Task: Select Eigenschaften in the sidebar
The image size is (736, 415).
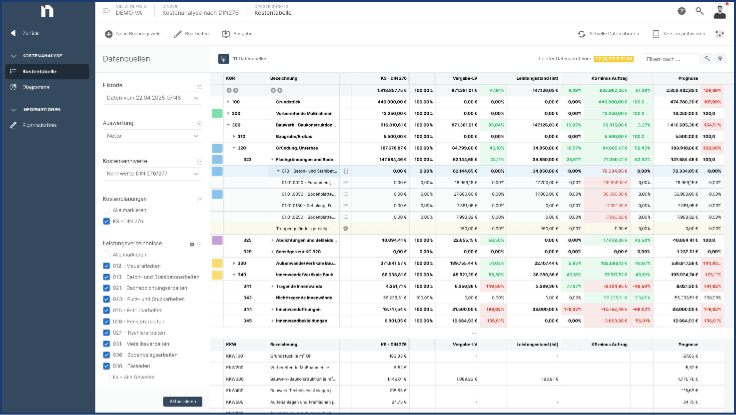Action: coord(41,125)
